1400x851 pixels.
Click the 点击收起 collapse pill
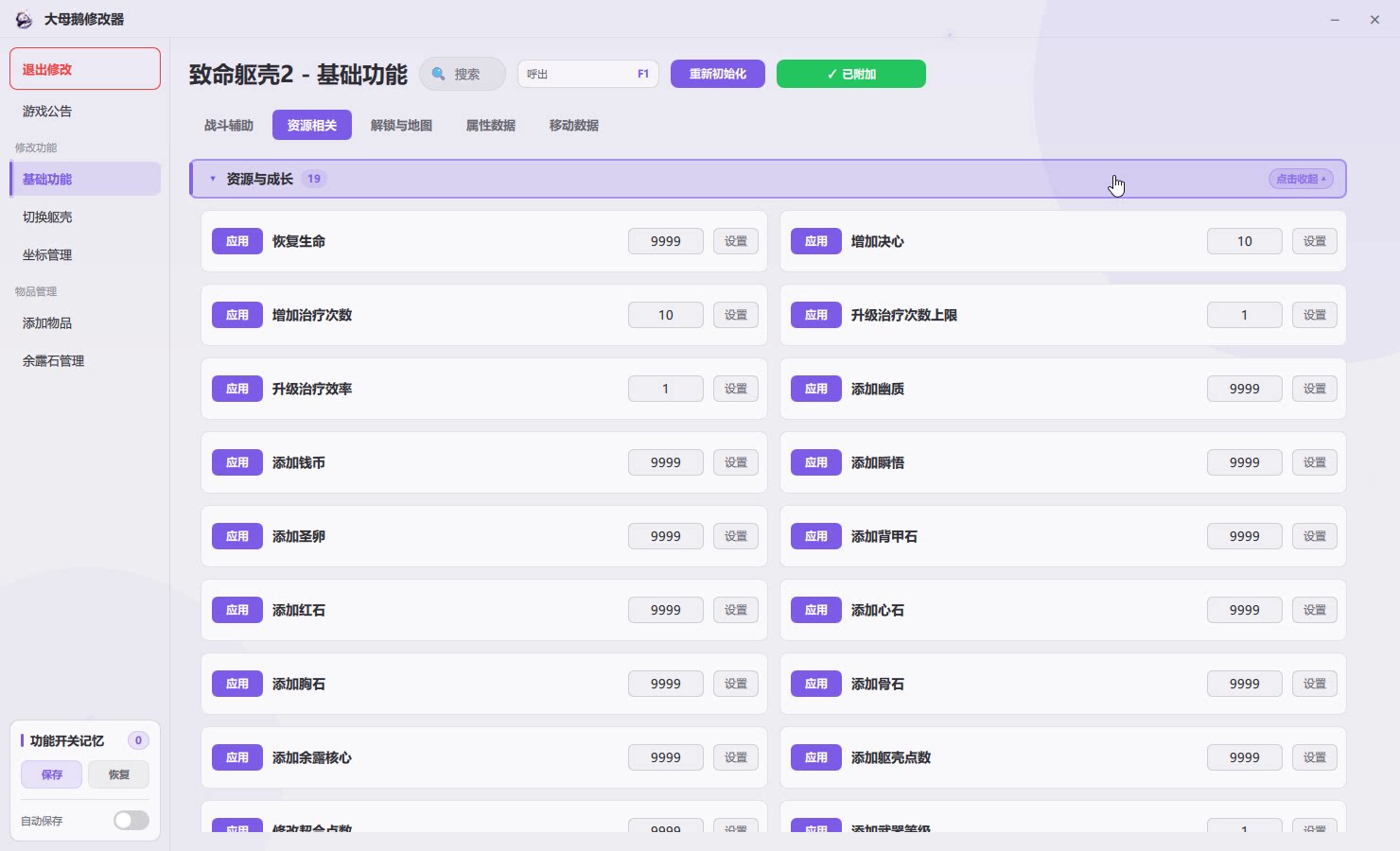pyautogui.click(x=1301, y=179)
